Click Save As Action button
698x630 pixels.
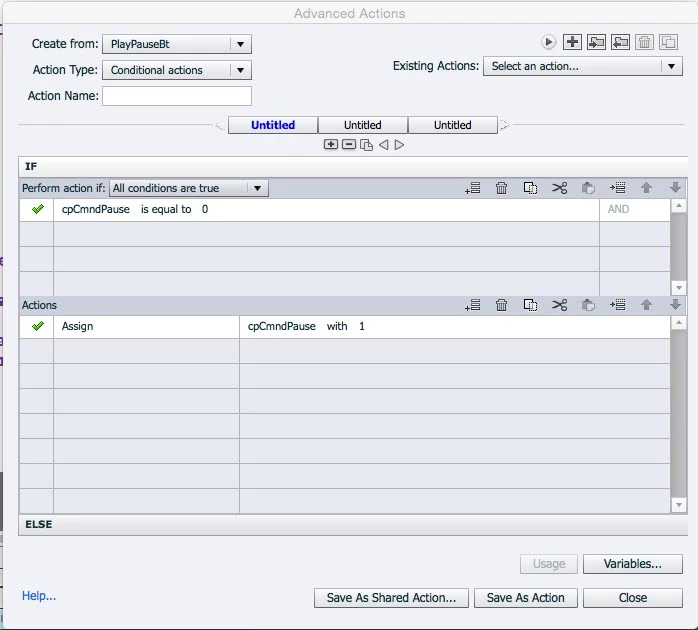pos(526,597)
